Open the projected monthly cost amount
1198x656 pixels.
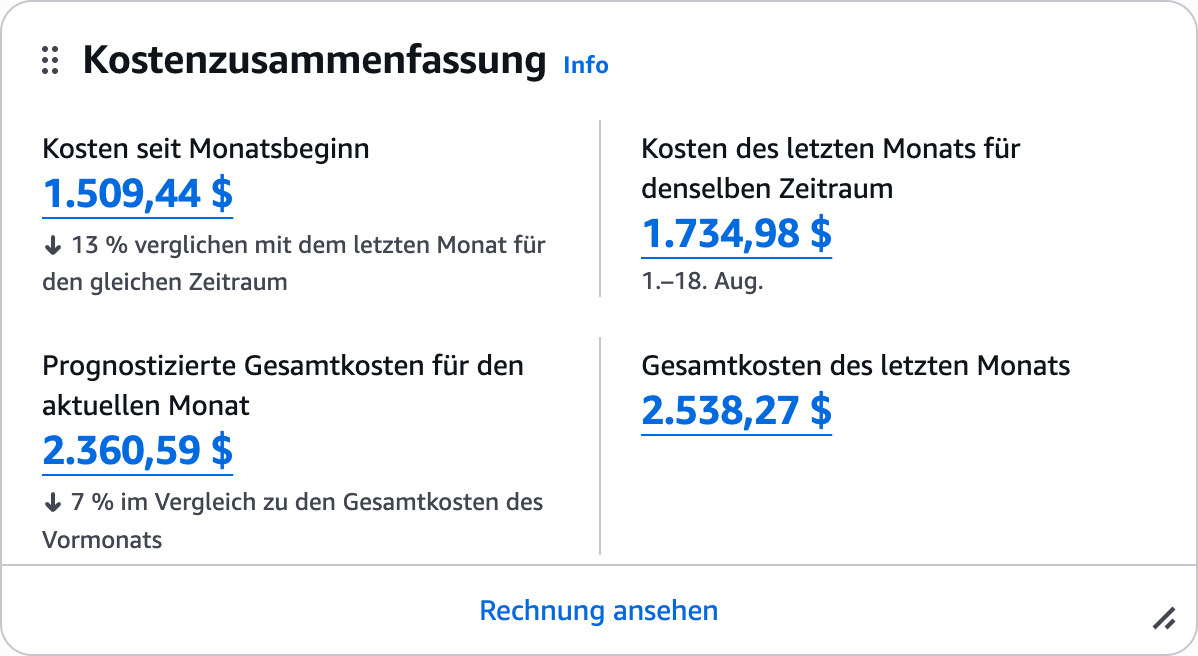138,450
